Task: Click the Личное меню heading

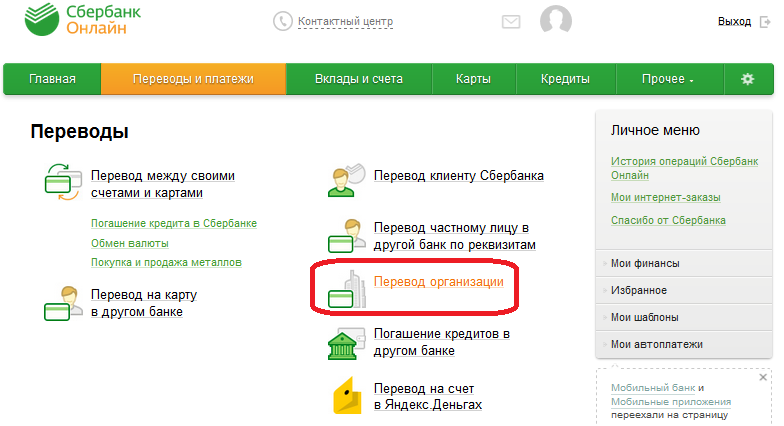Action: [655, 130]
